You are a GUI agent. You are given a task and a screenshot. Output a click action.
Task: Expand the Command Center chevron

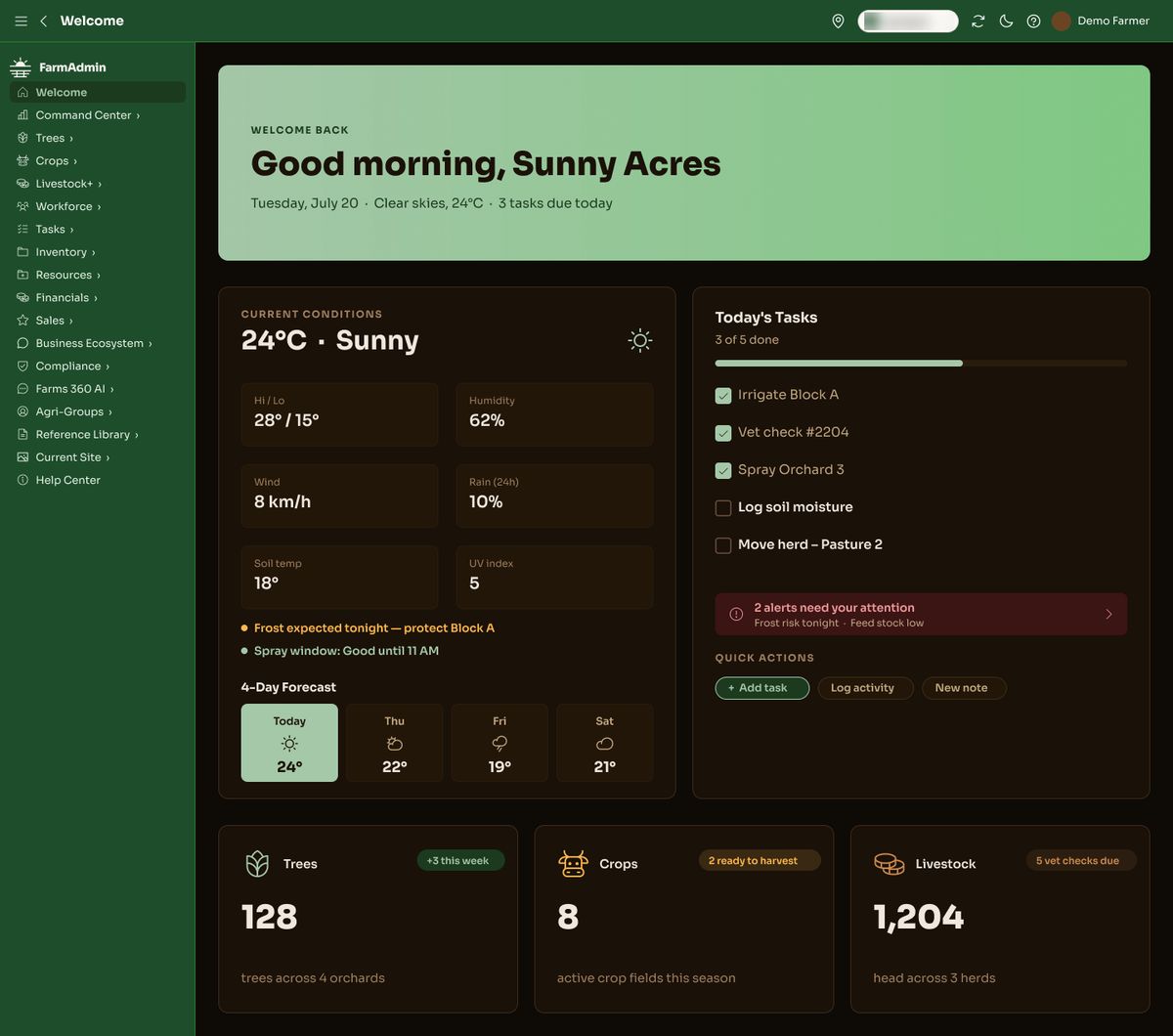tap(138, 115)
